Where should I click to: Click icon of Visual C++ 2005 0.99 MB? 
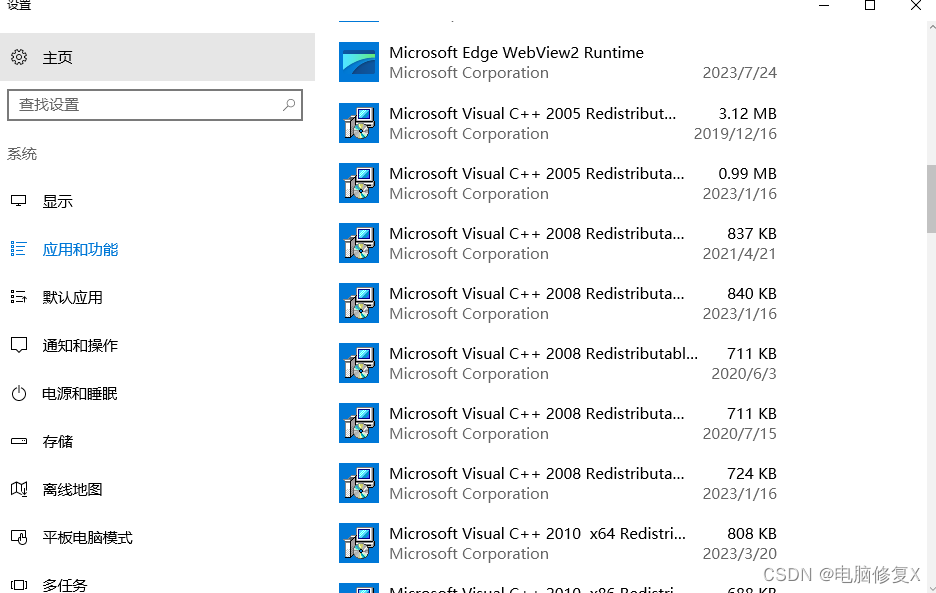[359, 183]
